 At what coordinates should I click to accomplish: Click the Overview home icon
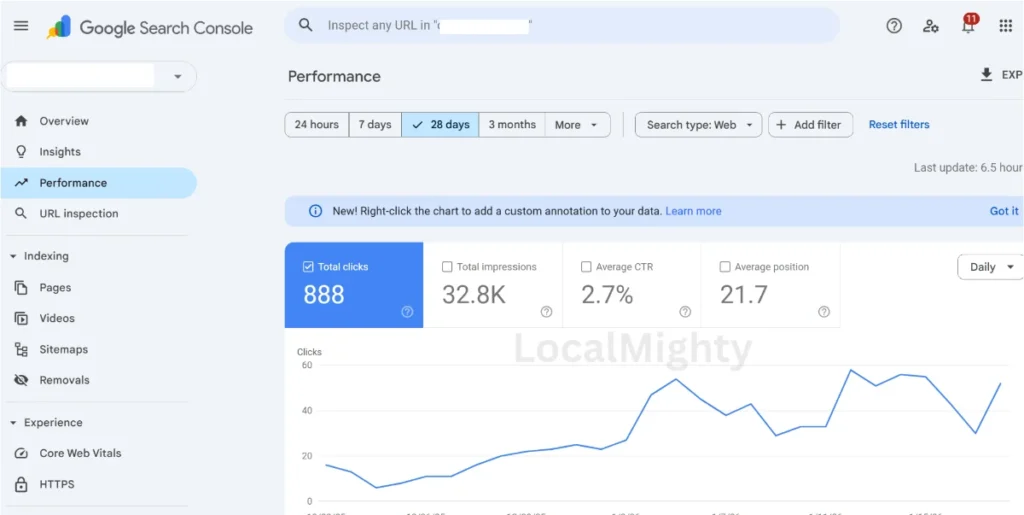[21, 121]
